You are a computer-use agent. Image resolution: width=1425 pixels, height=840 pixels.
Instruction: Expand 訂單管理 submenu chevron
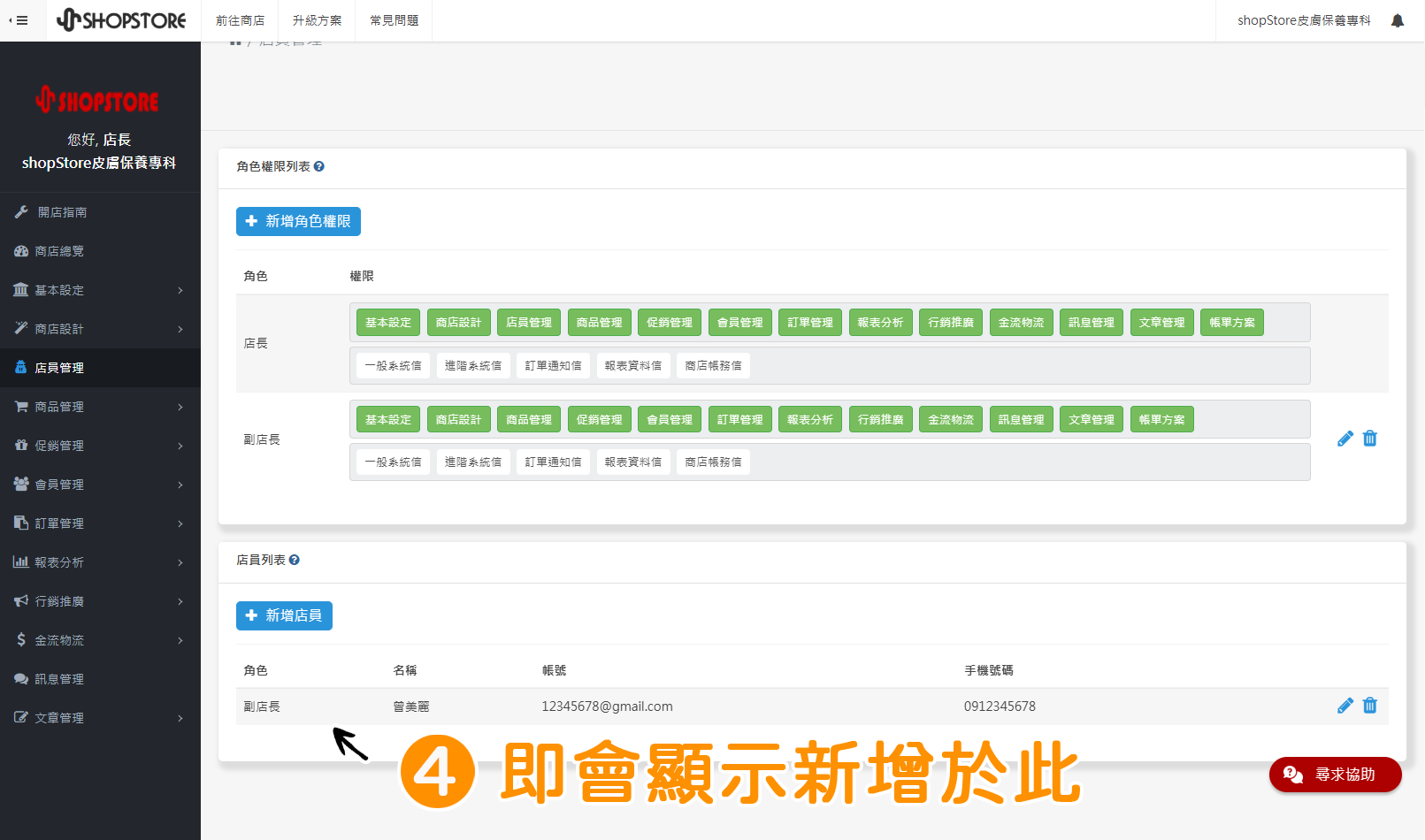point(180,523)
